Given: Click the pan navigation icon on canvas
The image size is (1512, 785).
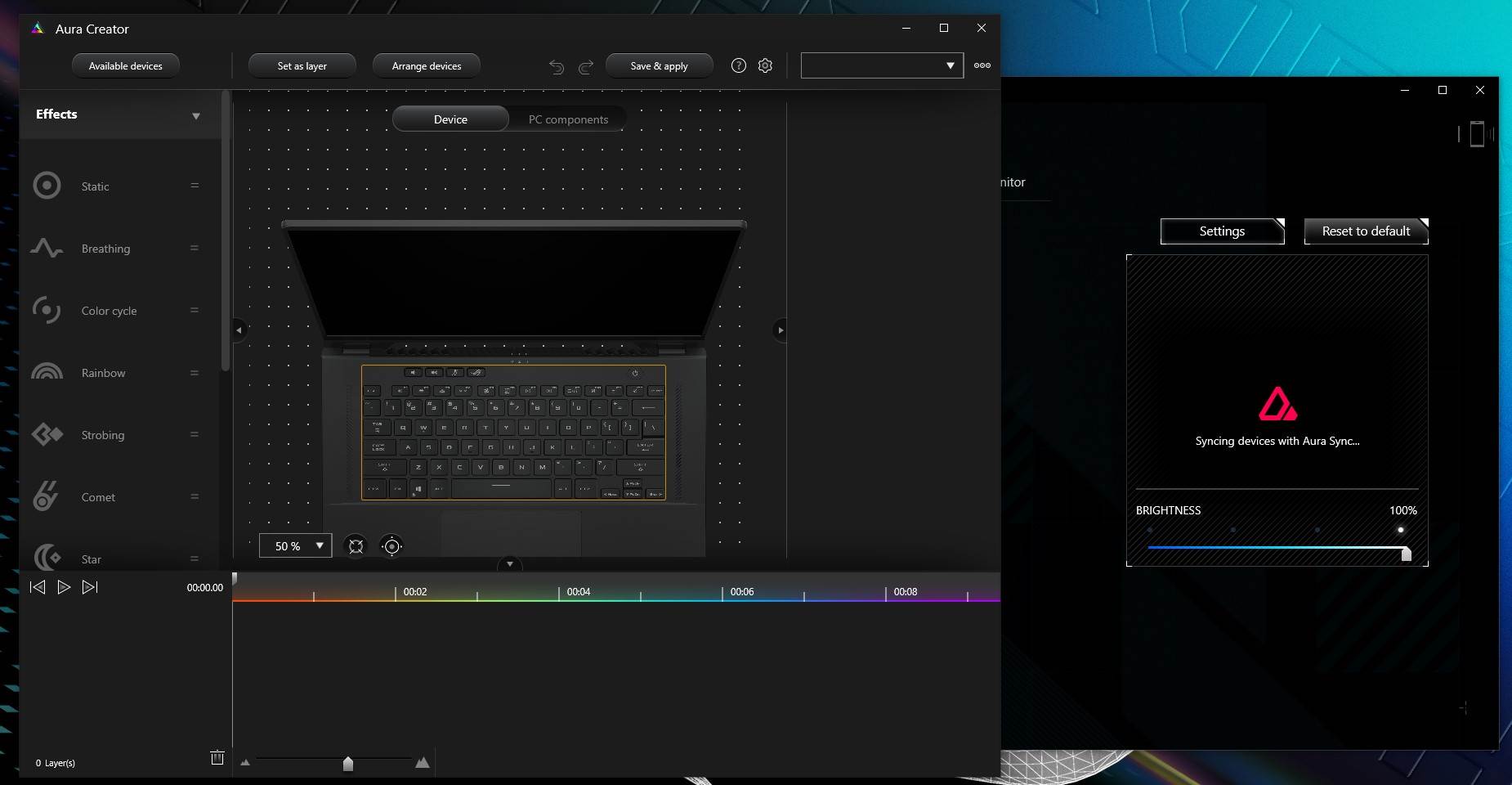Looking at the screenshot, I should (x=391, y=546).
